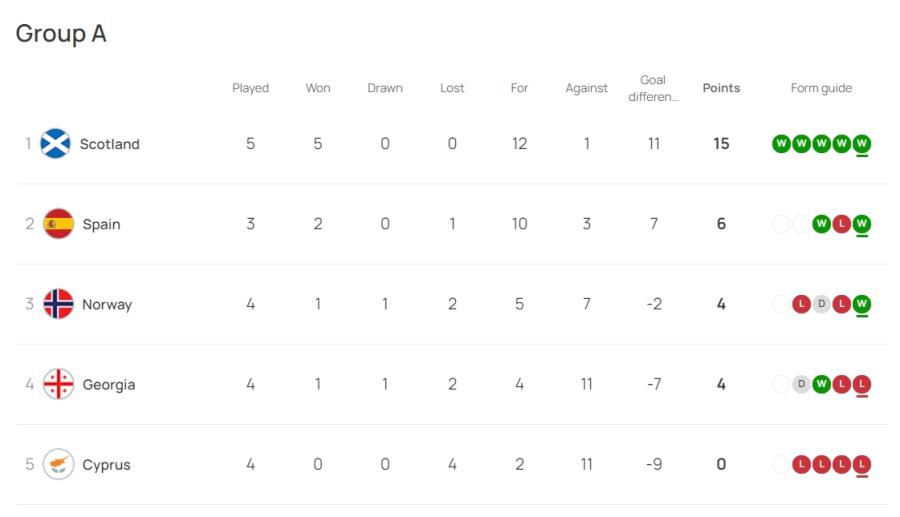Click the Scotland flag icon
The width and height of the screenshot is (900, 517).
55,143
